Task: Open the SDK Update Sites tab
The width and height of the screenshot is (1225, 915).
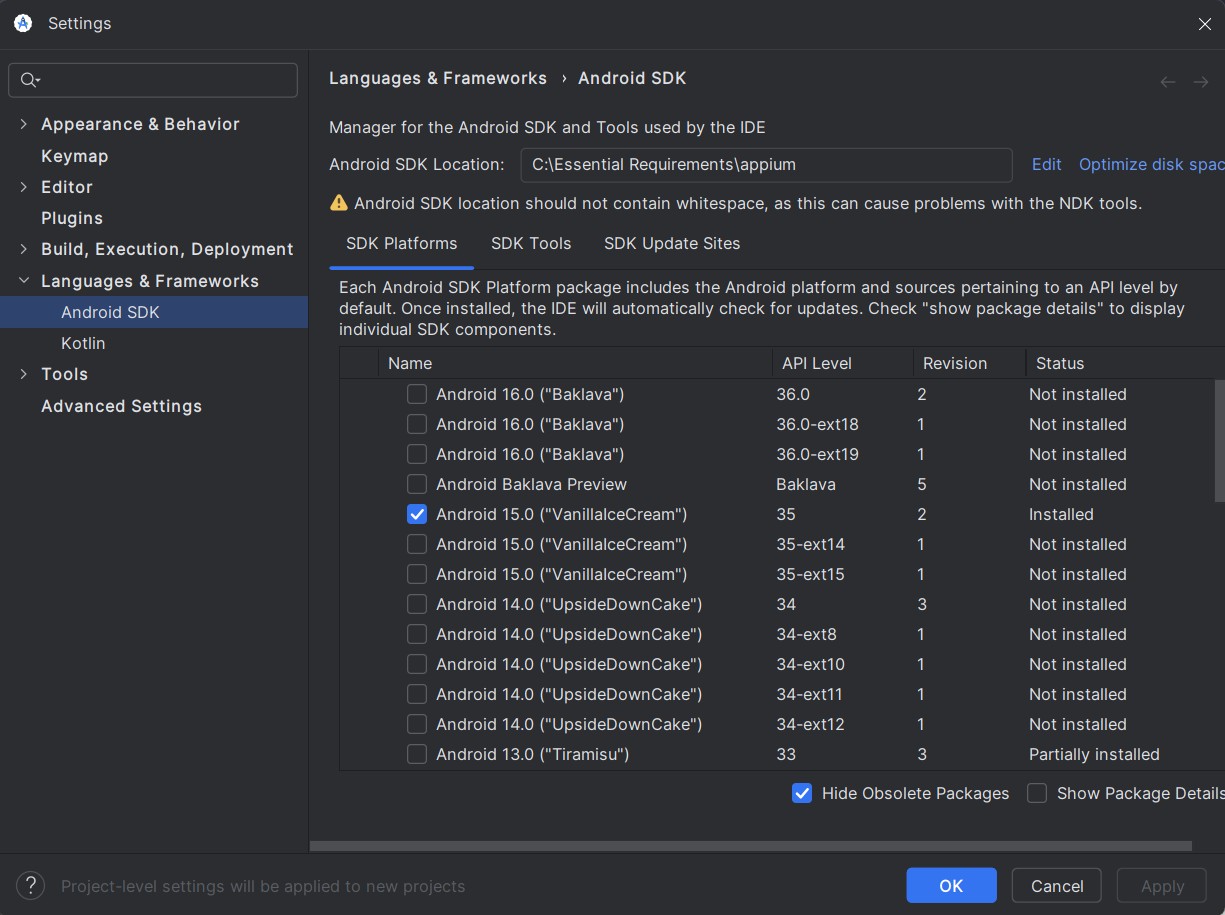Action: click(672, 243)
